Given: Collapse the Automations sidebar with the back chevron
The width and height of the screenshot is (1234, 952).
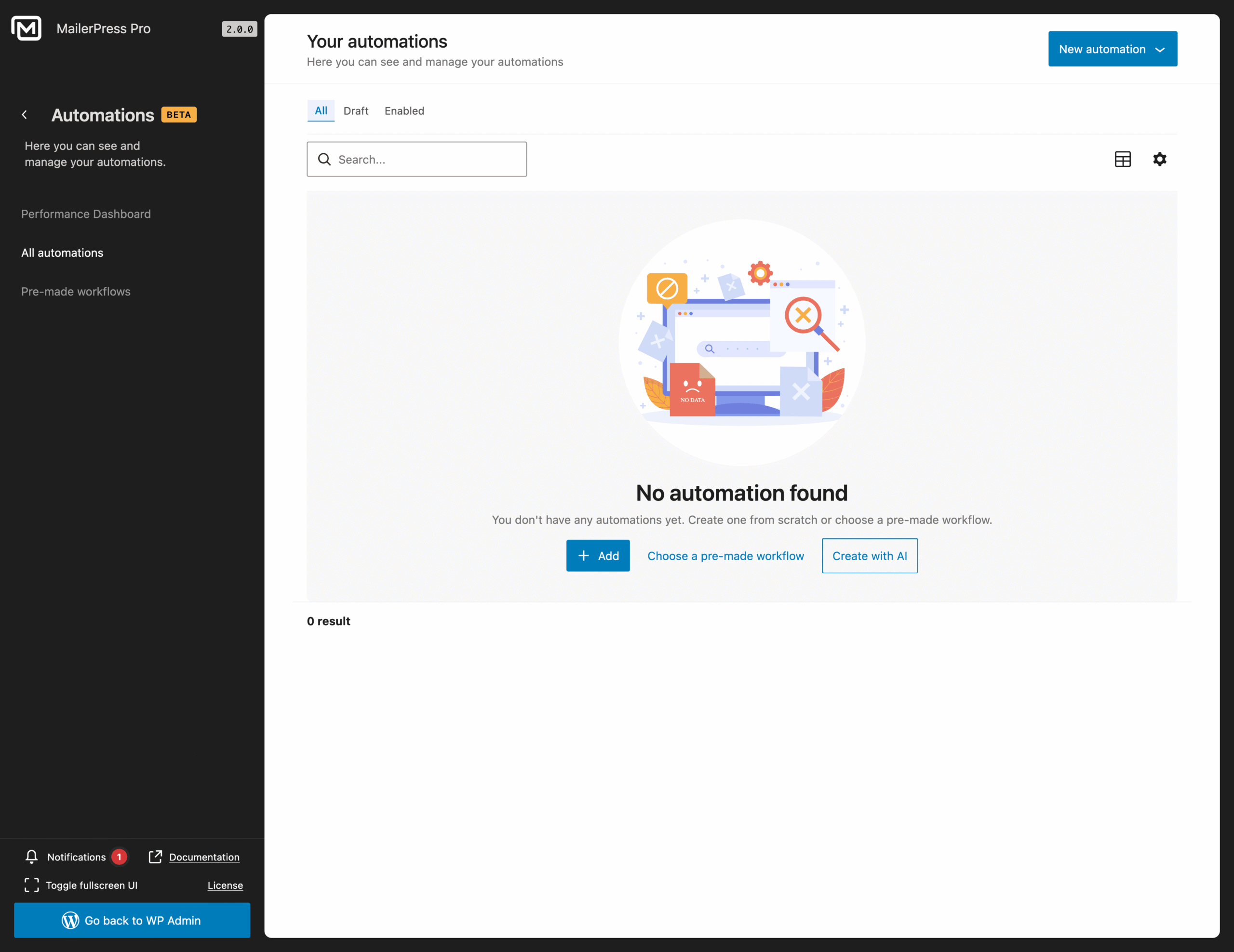Looking at the screenshot, I should (24, 115).
